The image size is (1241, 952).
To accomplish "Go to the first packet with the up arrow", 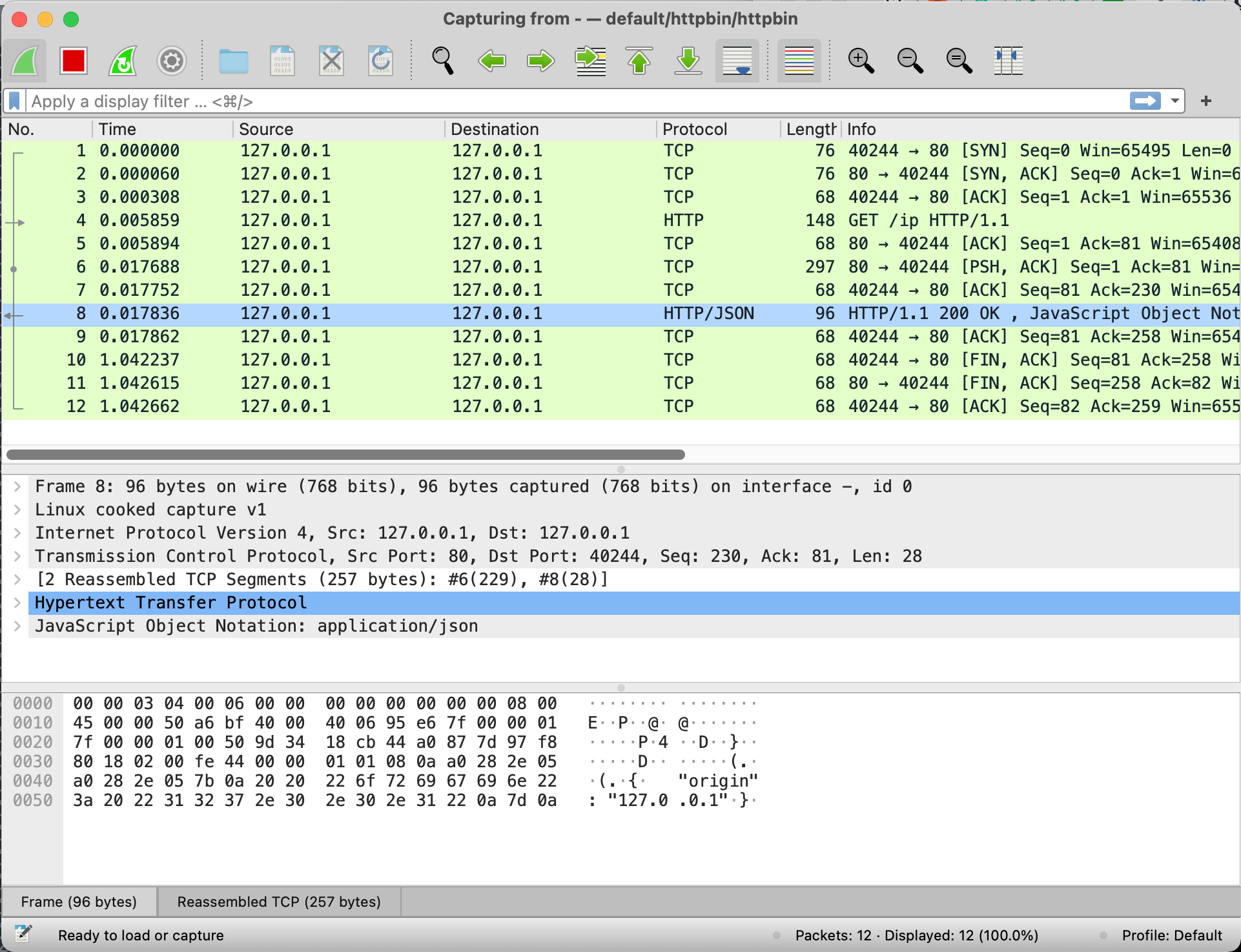I will pos(639,61).
